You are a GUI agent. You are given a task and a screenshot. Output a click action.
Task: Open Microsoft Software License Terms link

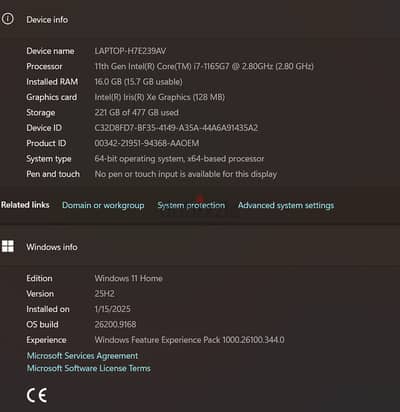(x=89, y=368)
